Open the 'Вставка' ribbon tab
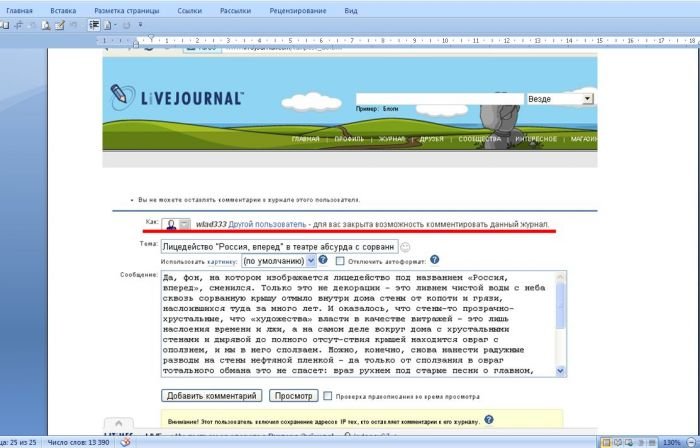700x448 pixels. click(x=63, y=9)
